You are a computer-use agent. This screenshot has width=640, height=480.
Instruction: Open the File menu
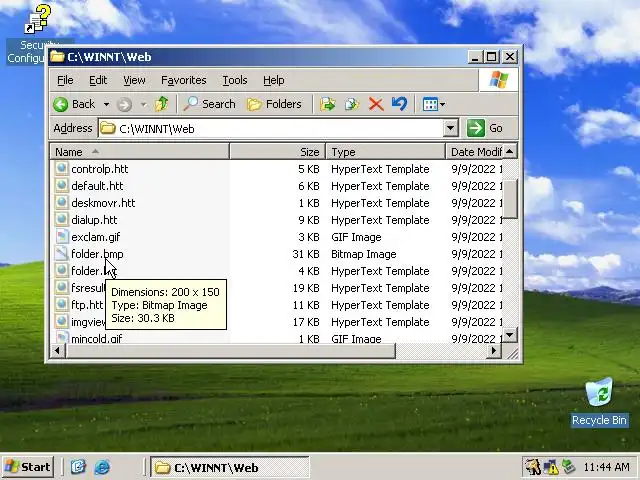[65, 80]
